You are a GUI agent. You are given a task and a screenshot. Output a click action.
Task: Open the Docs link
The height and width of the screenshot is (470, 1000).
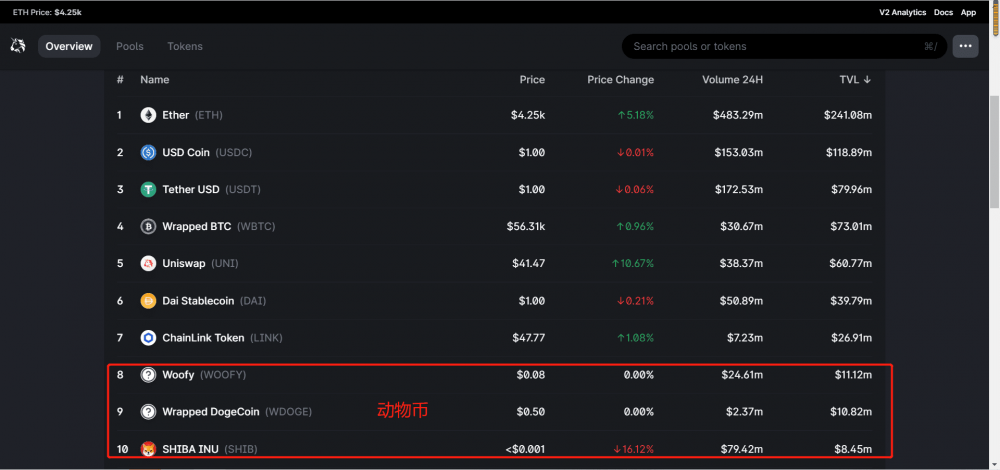point(943,12)
